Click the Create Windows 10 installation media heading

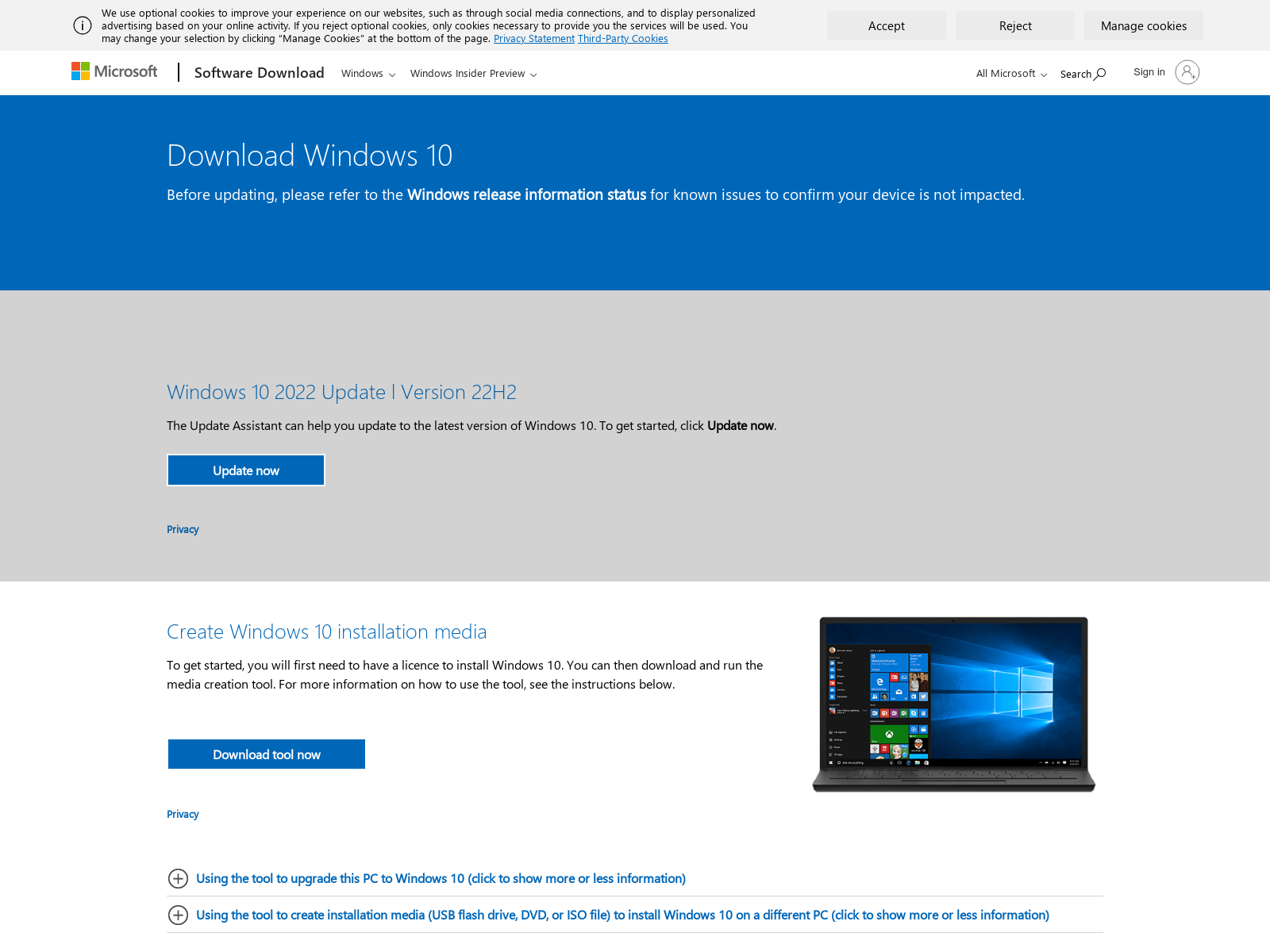coord(327,631)
